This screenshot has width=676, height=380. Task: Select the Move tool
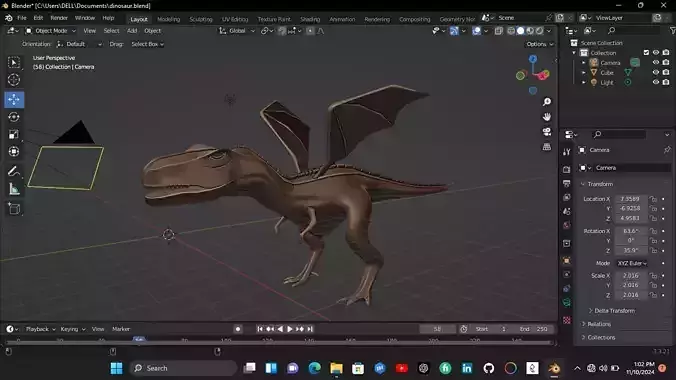tap(14, 100)
